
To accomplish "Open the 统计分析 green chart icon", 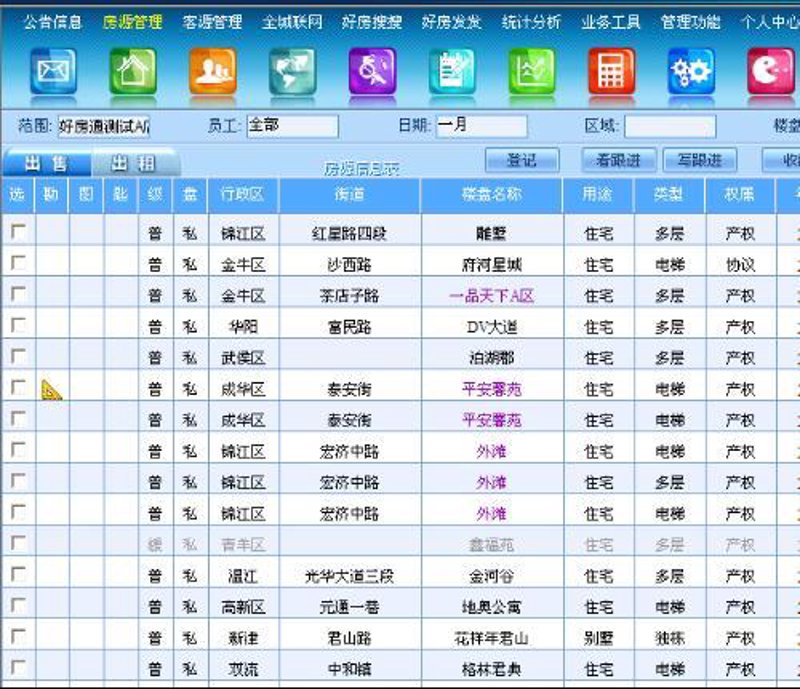I will (532, 71).
